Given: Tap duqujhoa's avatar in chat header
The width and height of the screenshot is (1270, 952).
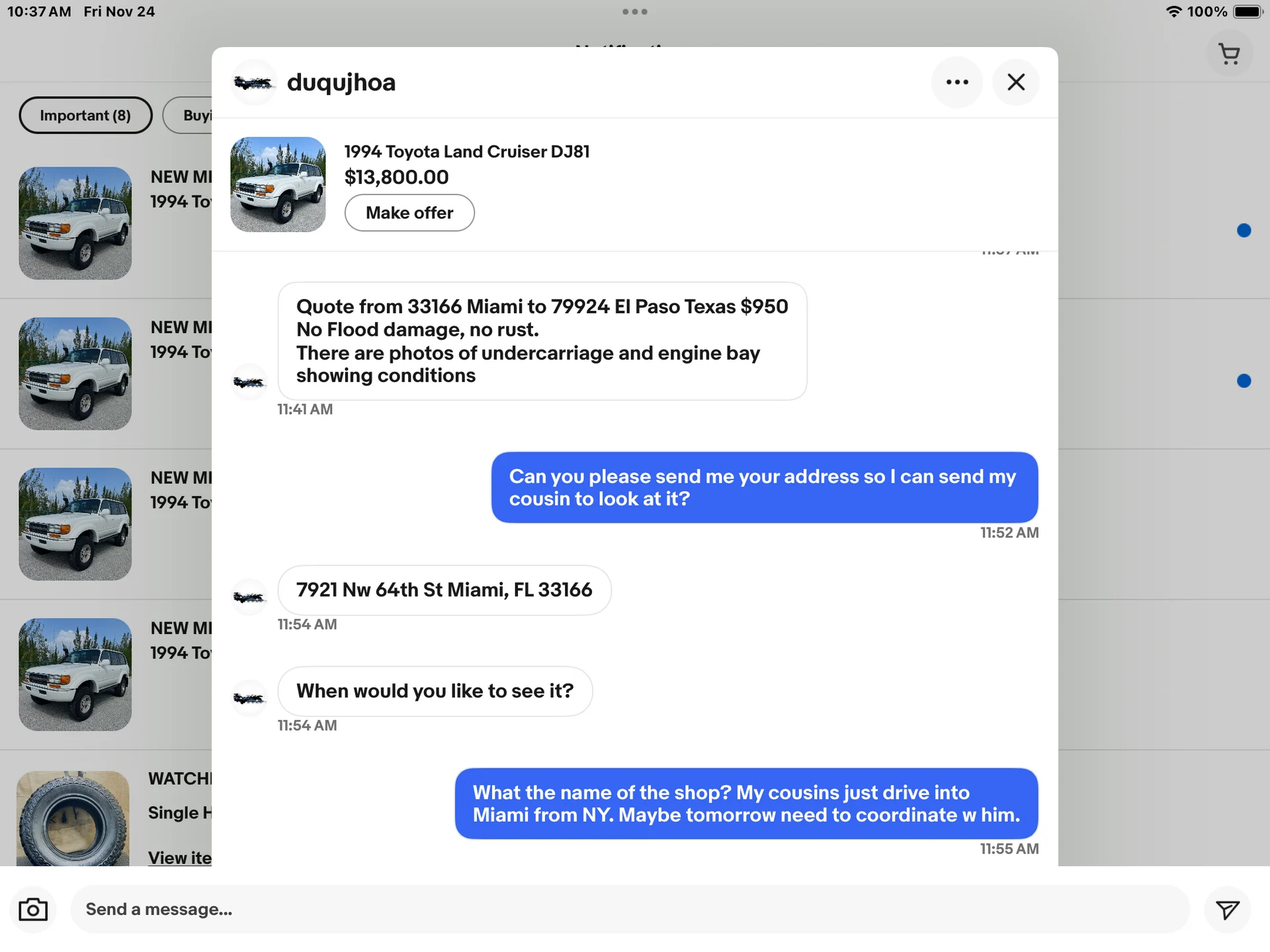Looking at the screenshot, I should coord(253,83).
